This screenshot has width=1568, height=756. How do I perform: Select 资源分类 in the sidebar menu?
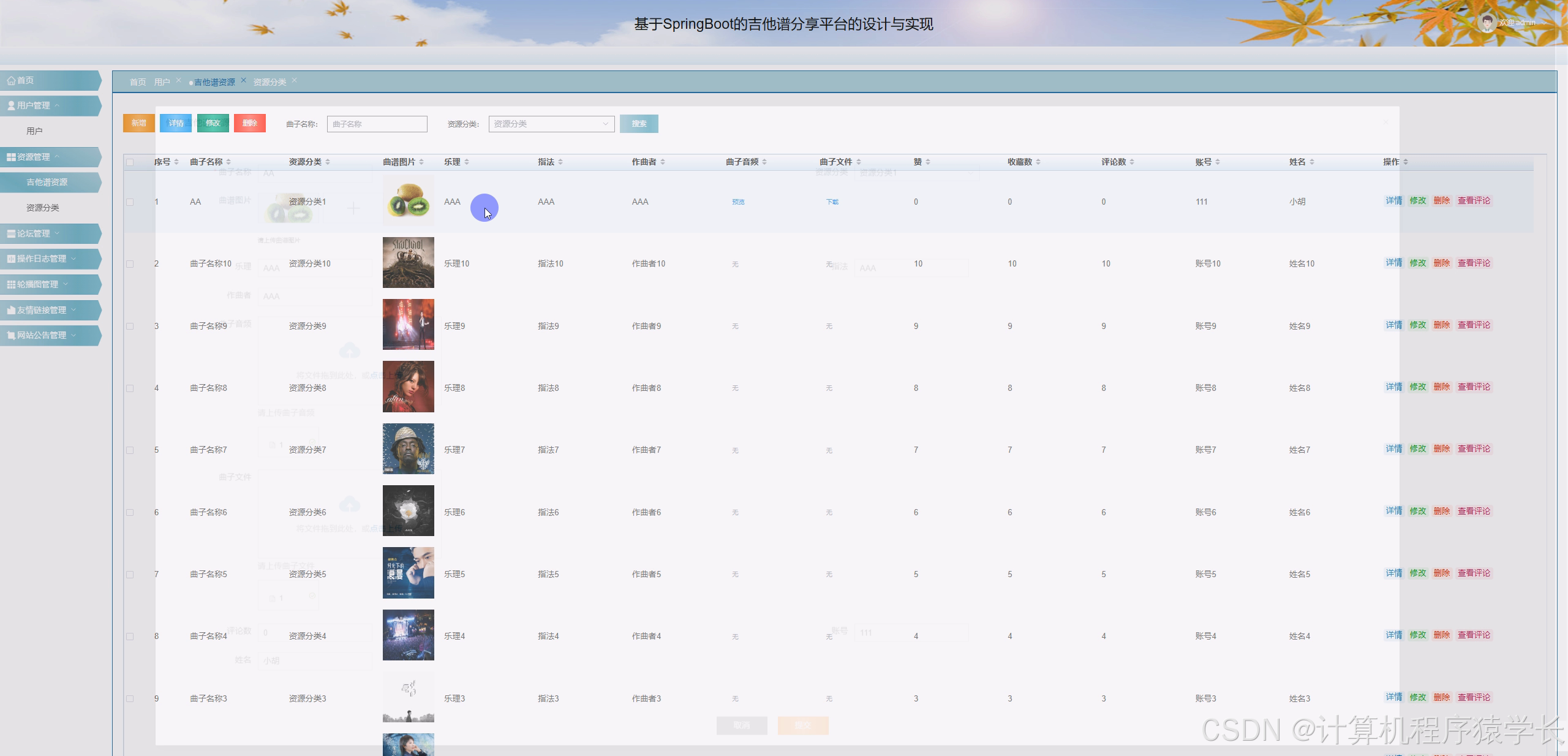point(43,208)
